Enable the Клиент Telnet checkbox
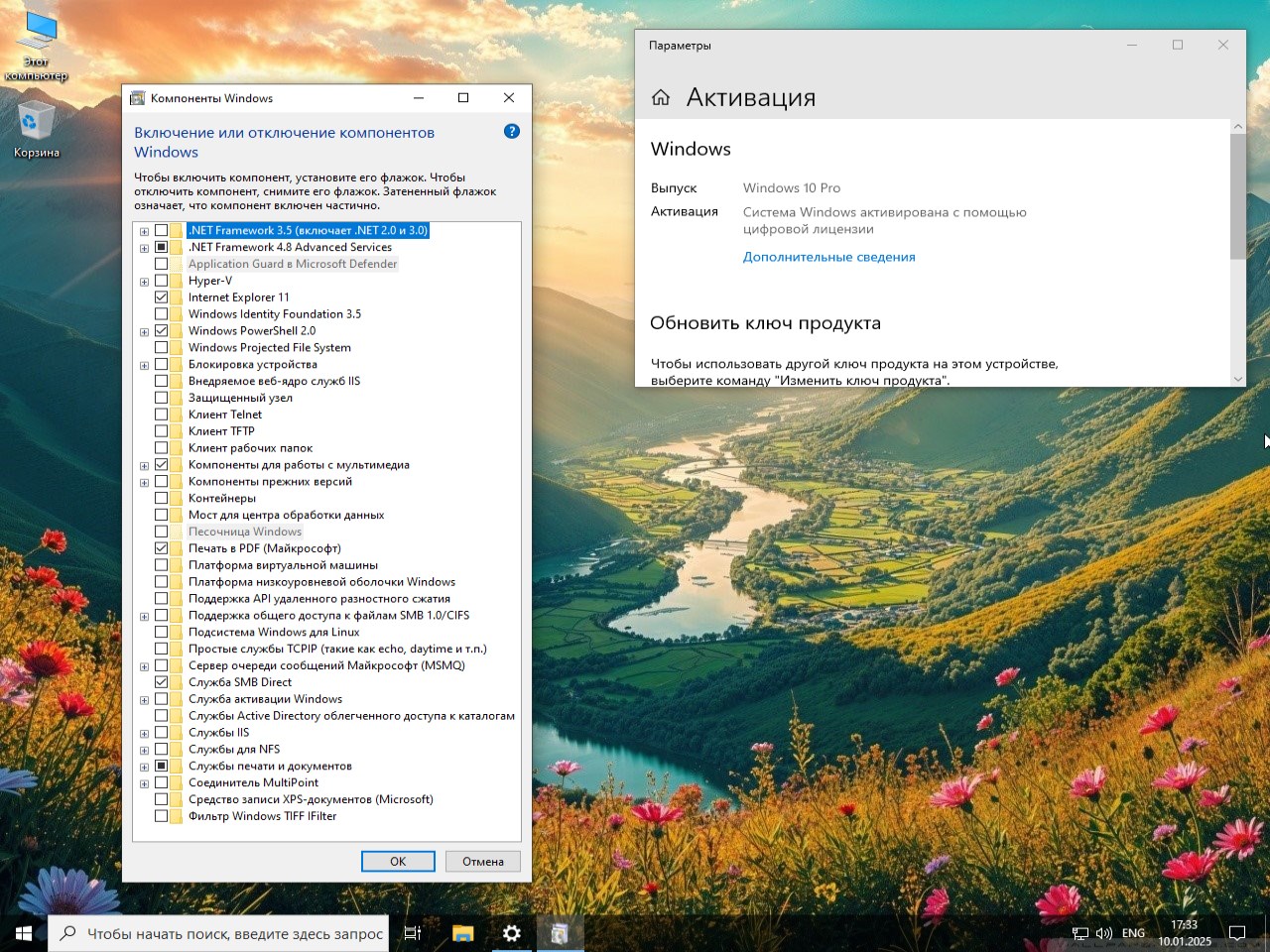This screenshot has height=952, width=1270. (163, 414)
